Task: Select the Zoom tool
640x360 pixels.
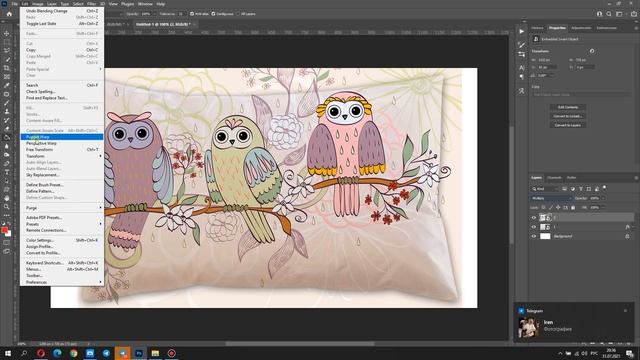Action: tap(7, 207)
